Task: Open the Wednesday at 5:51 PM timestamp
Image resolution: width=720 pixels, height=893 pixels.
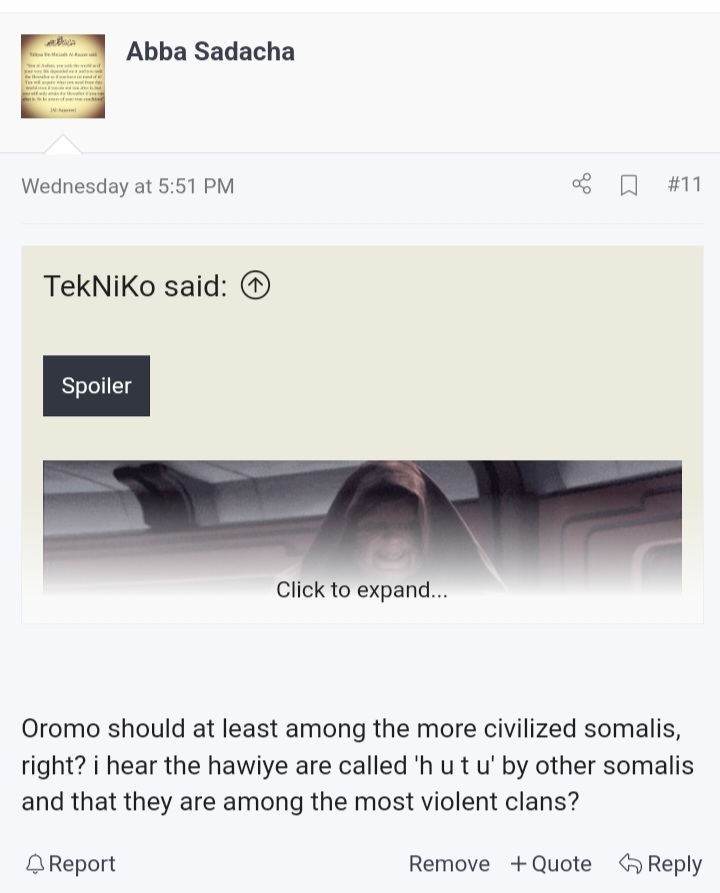Action: pos(128,186)
